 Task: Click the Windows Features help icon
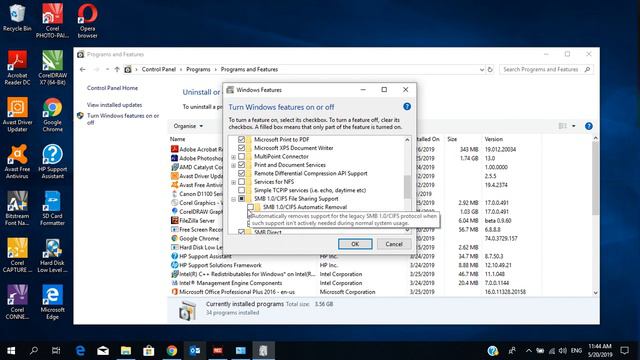(407, 107)
